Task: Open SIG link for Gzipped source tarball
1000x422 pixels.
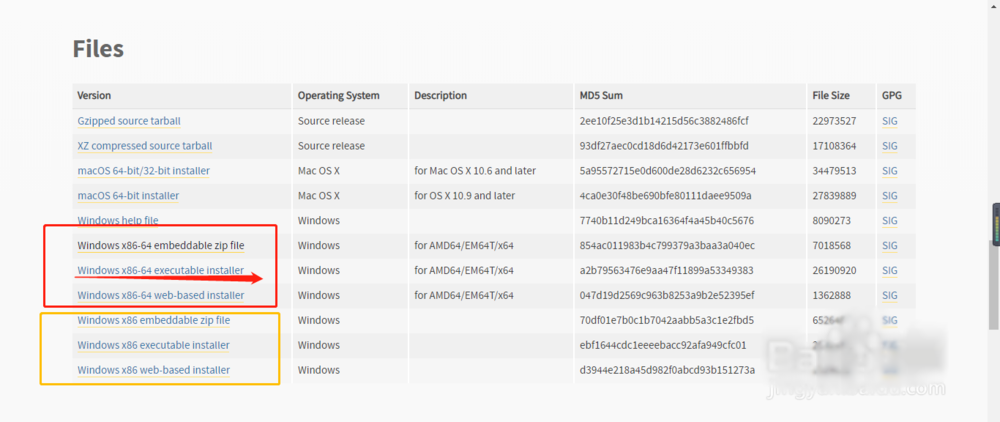Action: (890, 121)
